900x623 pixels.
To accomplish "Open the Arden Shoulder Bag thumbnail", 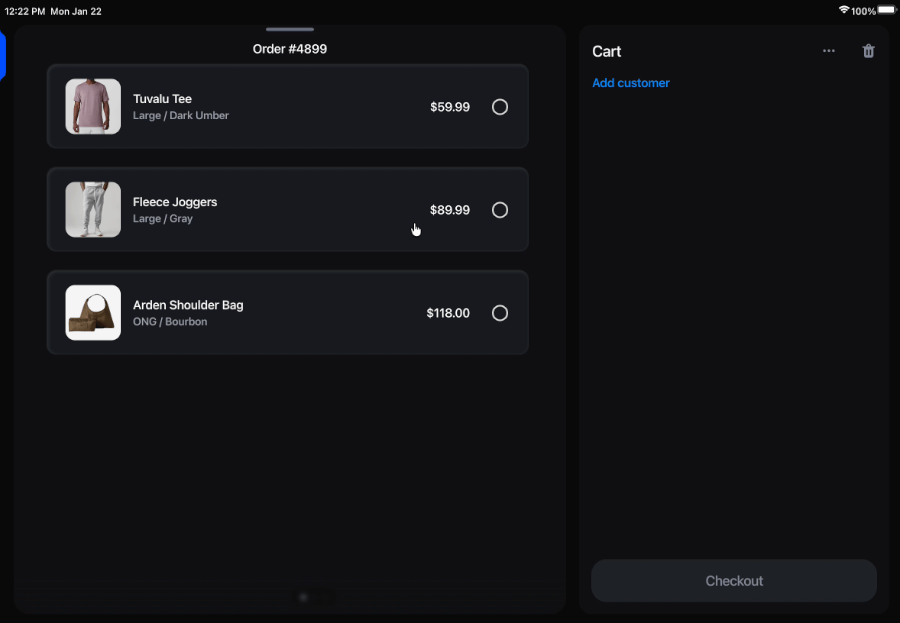I will (93, 313).
